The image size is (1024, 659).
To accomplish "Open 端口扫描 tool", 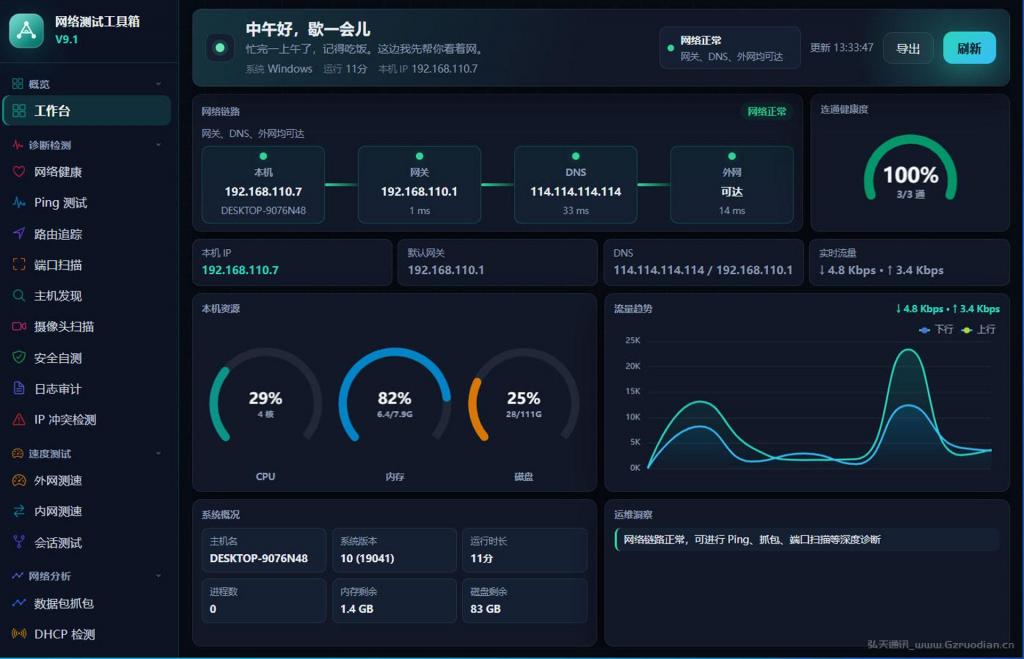I will [87, 265].
